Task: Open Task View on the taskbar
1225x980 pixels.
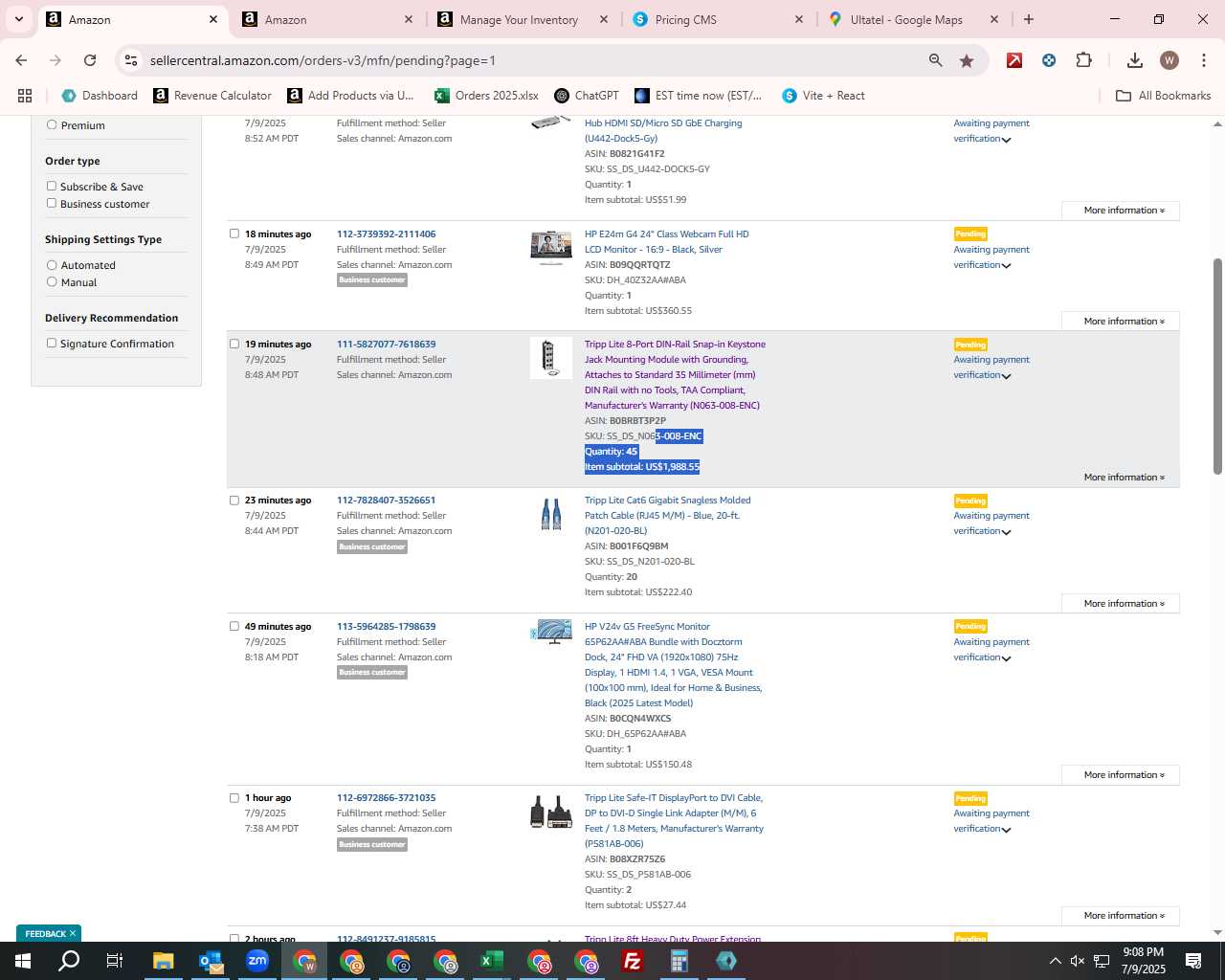Action: tap(115, 961)
